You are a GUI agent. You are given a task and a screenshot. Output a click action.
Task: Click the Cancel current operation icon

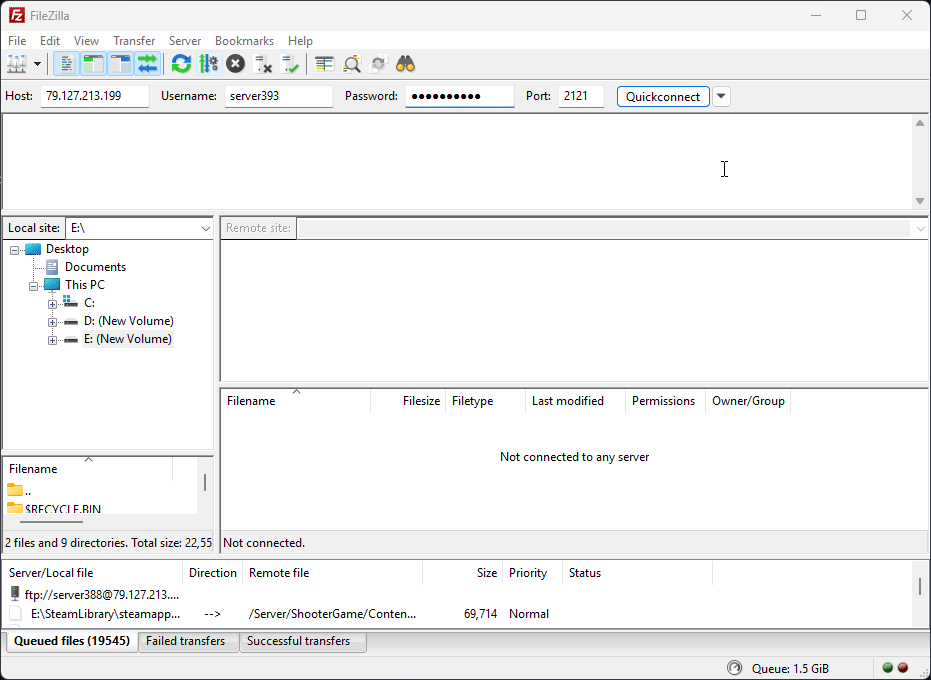tap(236, 64)
